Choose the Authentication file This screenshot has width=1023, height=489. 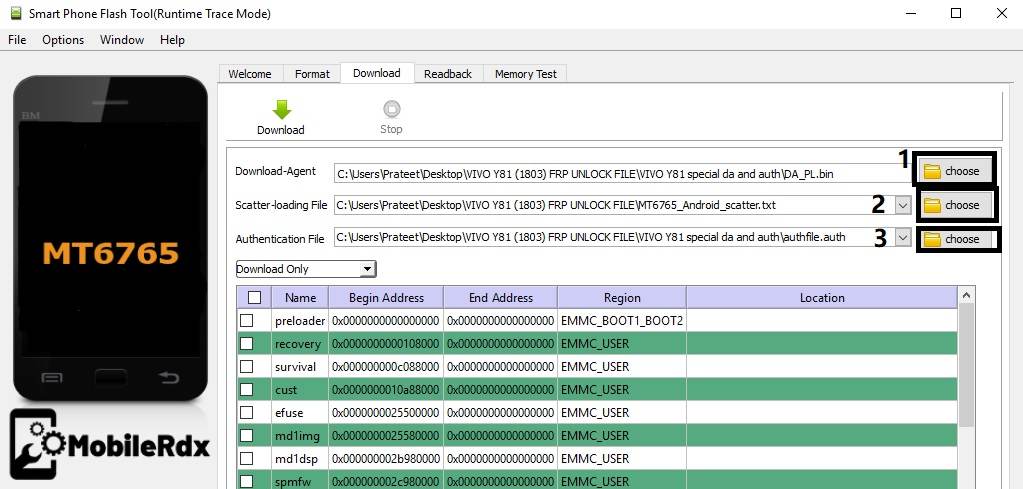click(956, 239)
